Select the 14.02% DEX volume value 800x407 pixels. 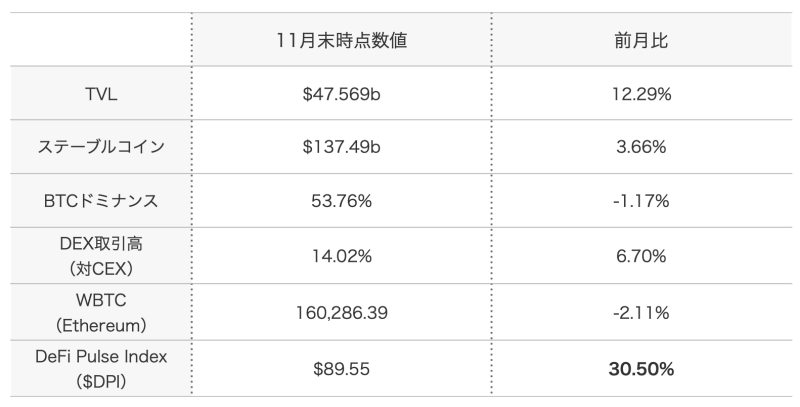point(341,256)
